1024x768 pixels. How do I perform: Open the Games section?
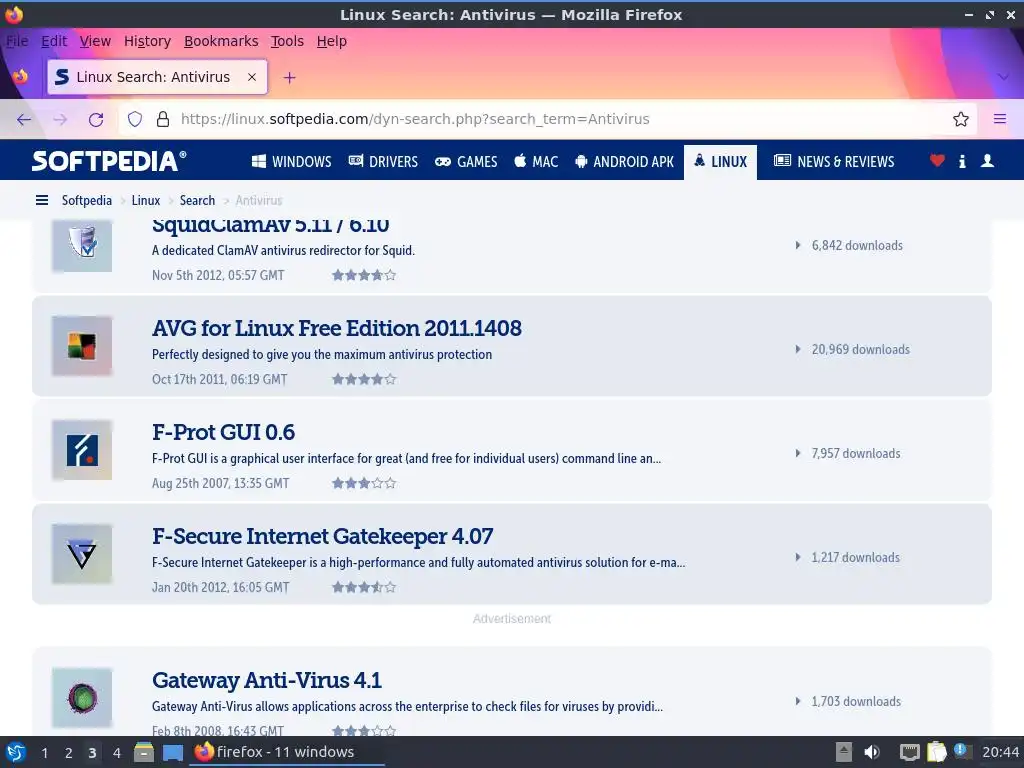tap(466, 161)
